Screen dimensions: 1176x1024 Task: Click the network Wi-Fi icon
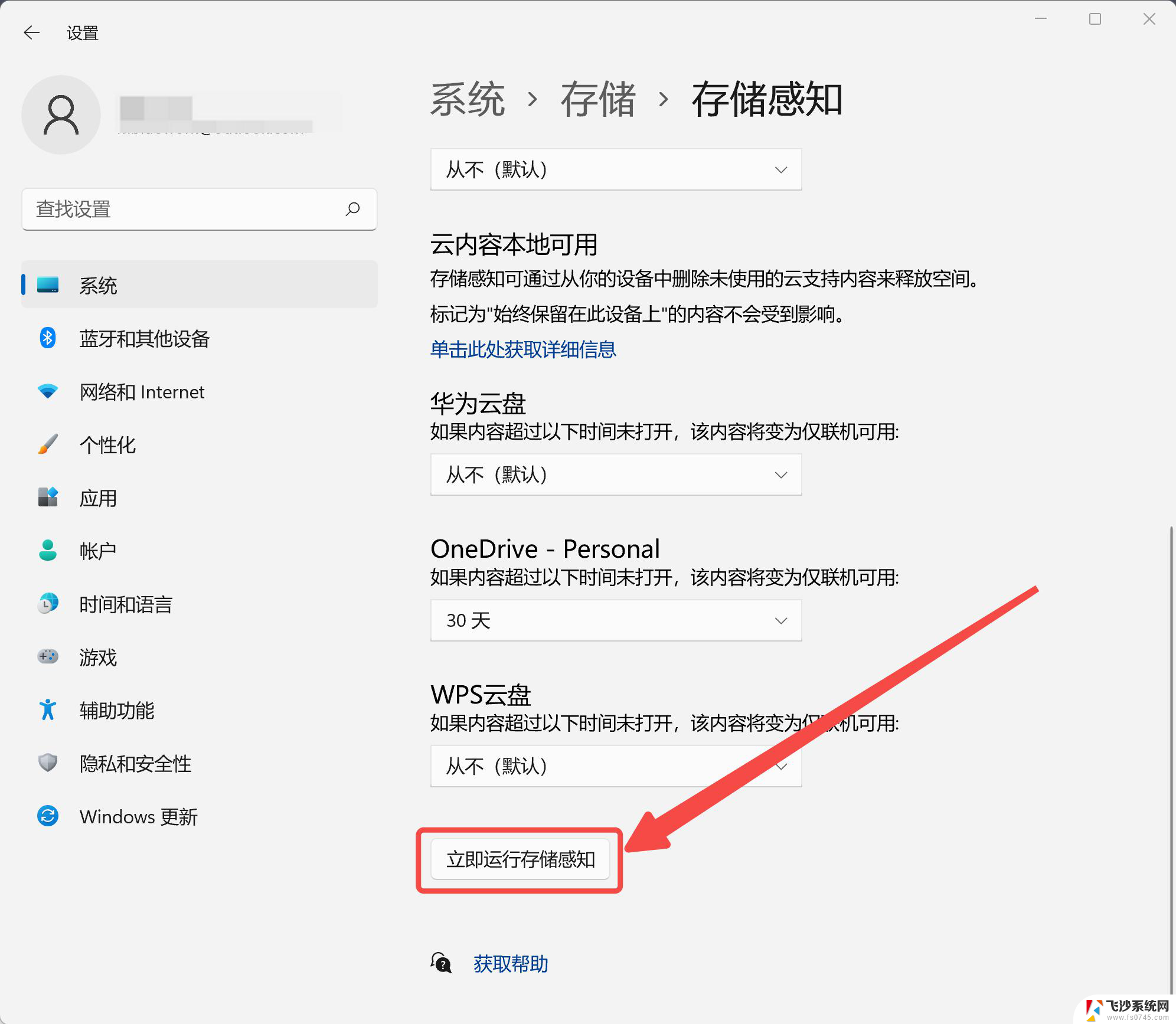click(48, 391)
